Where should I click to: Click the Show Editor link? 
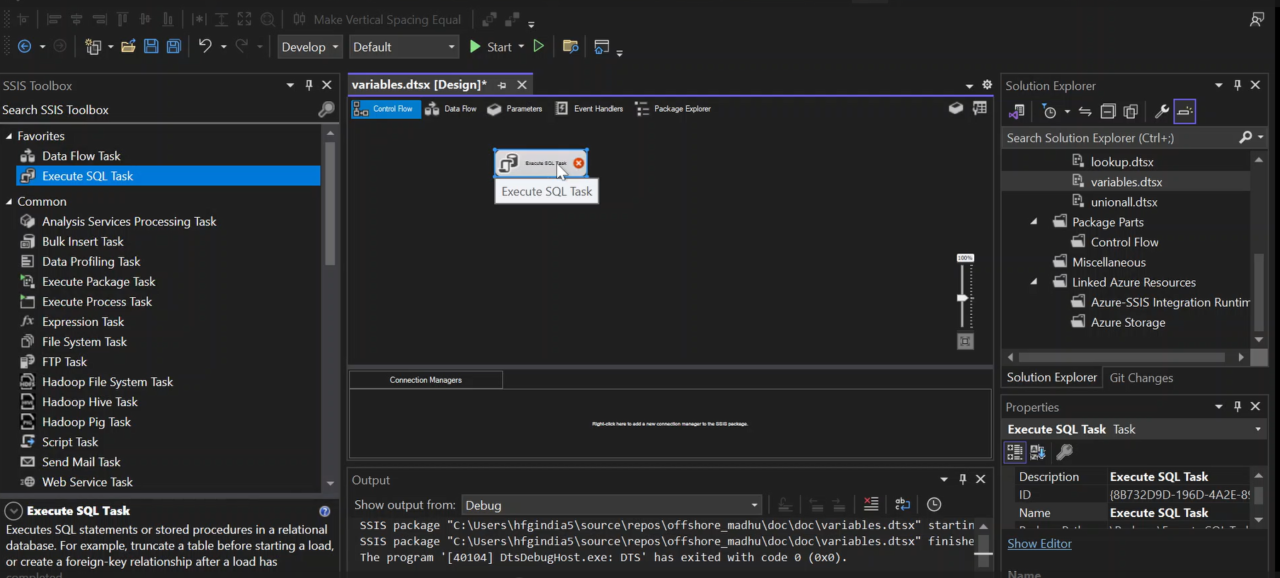(x=1039, y=544)
